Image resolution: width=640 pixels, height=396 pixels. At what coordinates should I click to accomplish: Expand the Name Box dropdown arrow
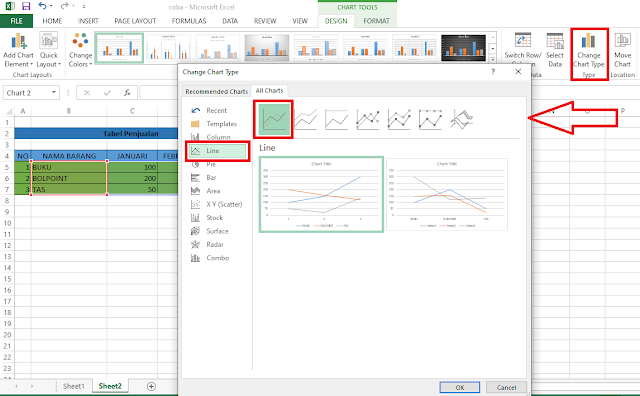coord(53,93)
